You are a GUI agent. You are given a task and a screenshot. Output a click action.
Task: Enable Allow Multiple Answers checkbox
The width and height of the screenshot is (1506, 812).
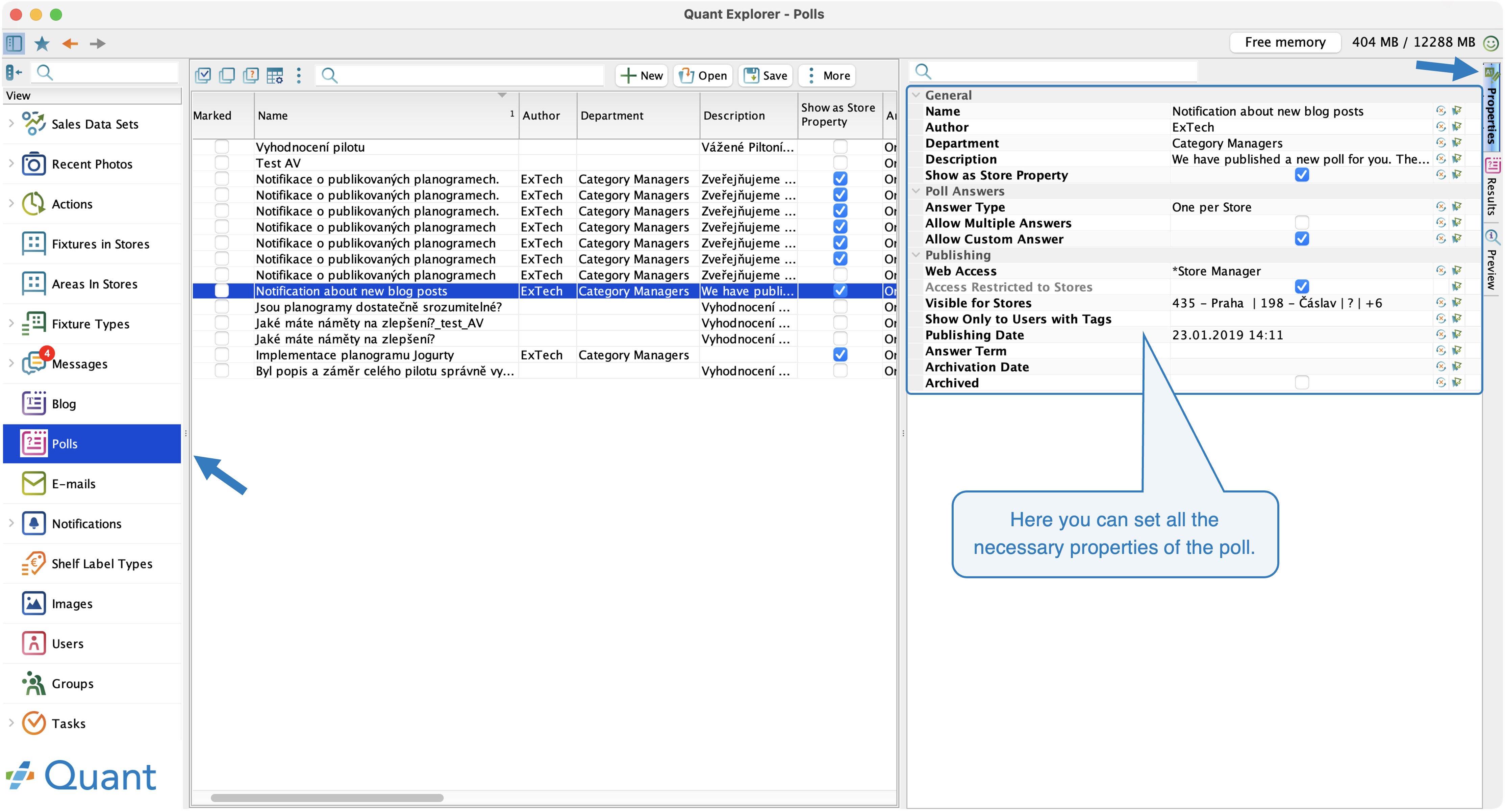1301,223
